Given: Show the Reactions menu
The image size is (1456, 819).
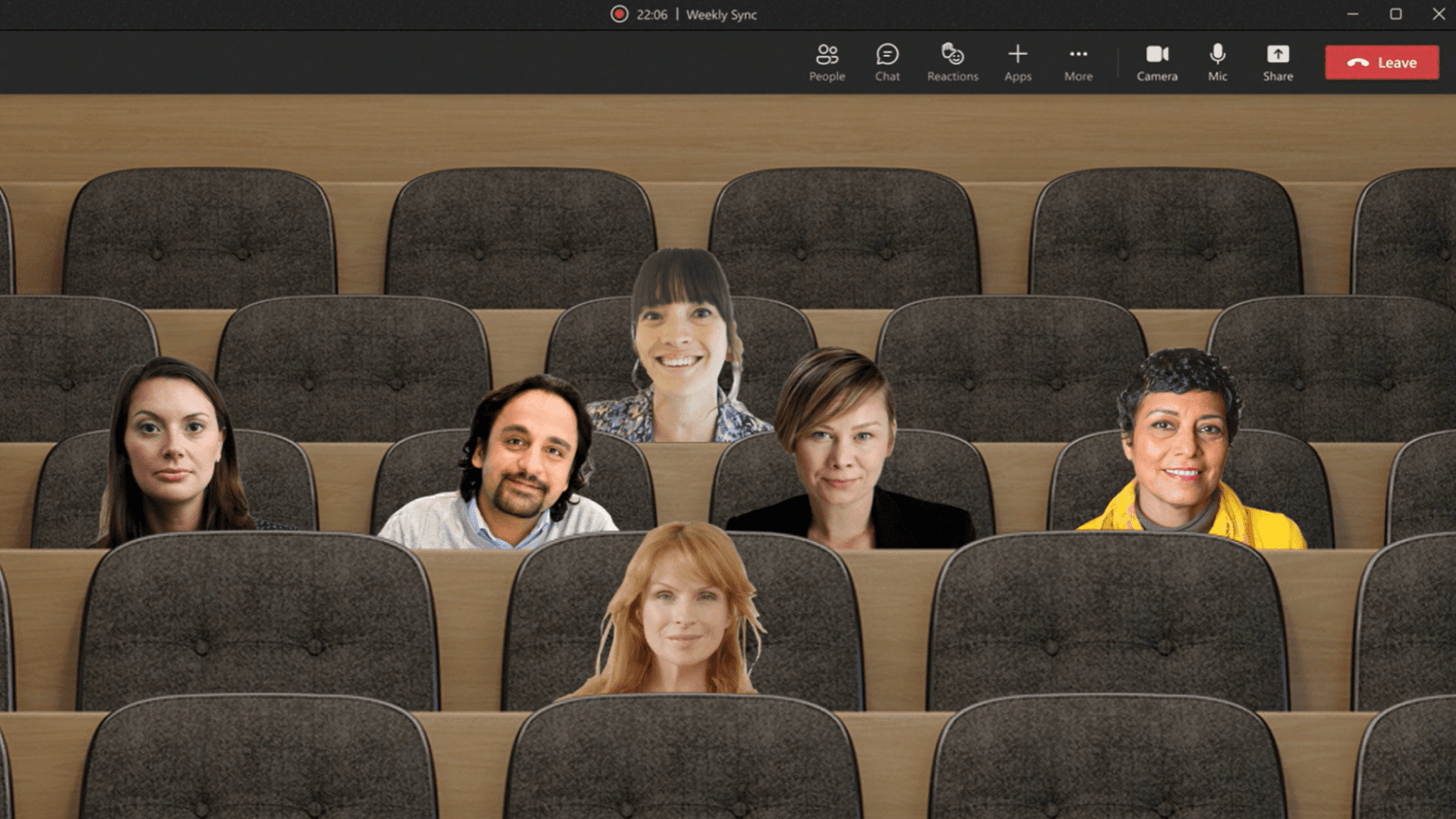Looking at the screenshot, I should click(952, 63).
